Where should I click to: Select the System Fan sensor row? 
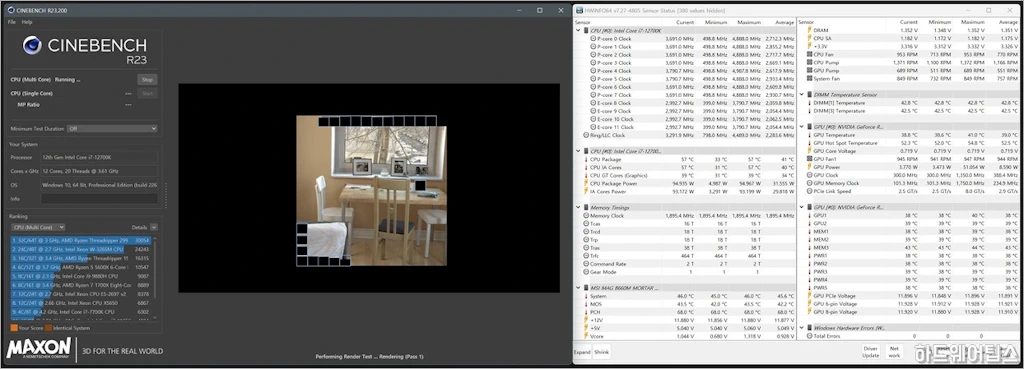coord(908,78)
